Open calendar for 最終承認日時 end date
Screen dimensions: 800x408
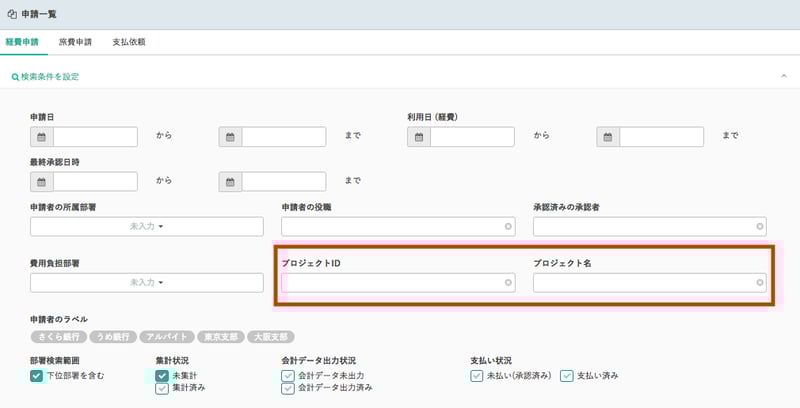pos(230,182)
